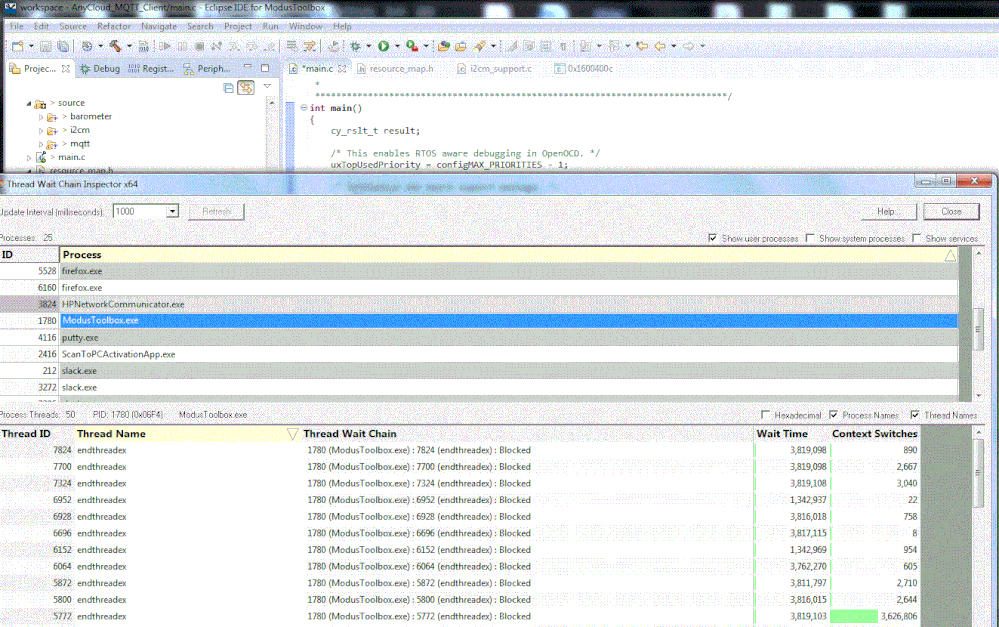999x627 pixels.
Task: Click the Resume debug icon
Action: pyautogui.click(x=165, y=46)
